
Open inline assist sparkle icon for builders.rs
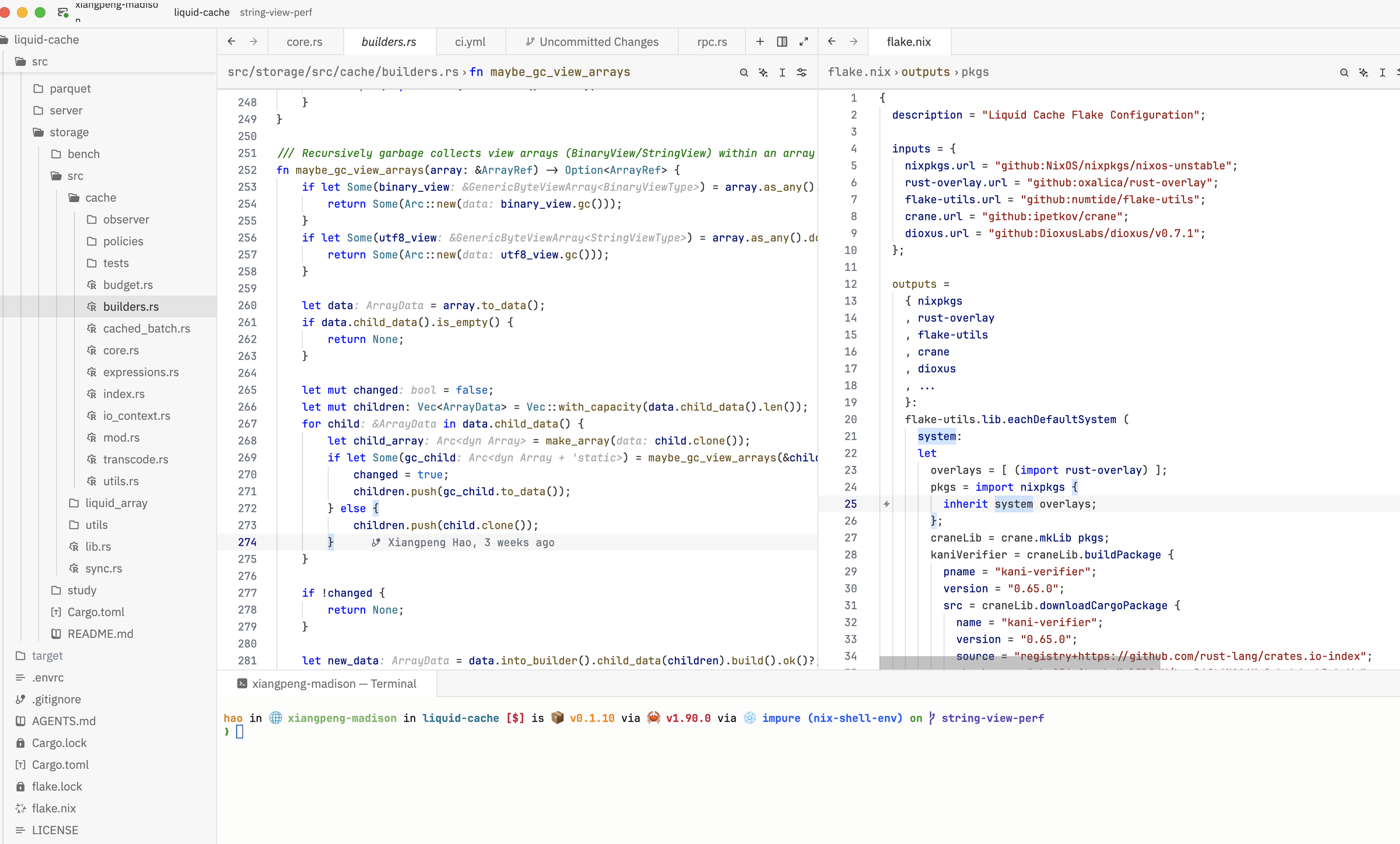click(763, 72)
